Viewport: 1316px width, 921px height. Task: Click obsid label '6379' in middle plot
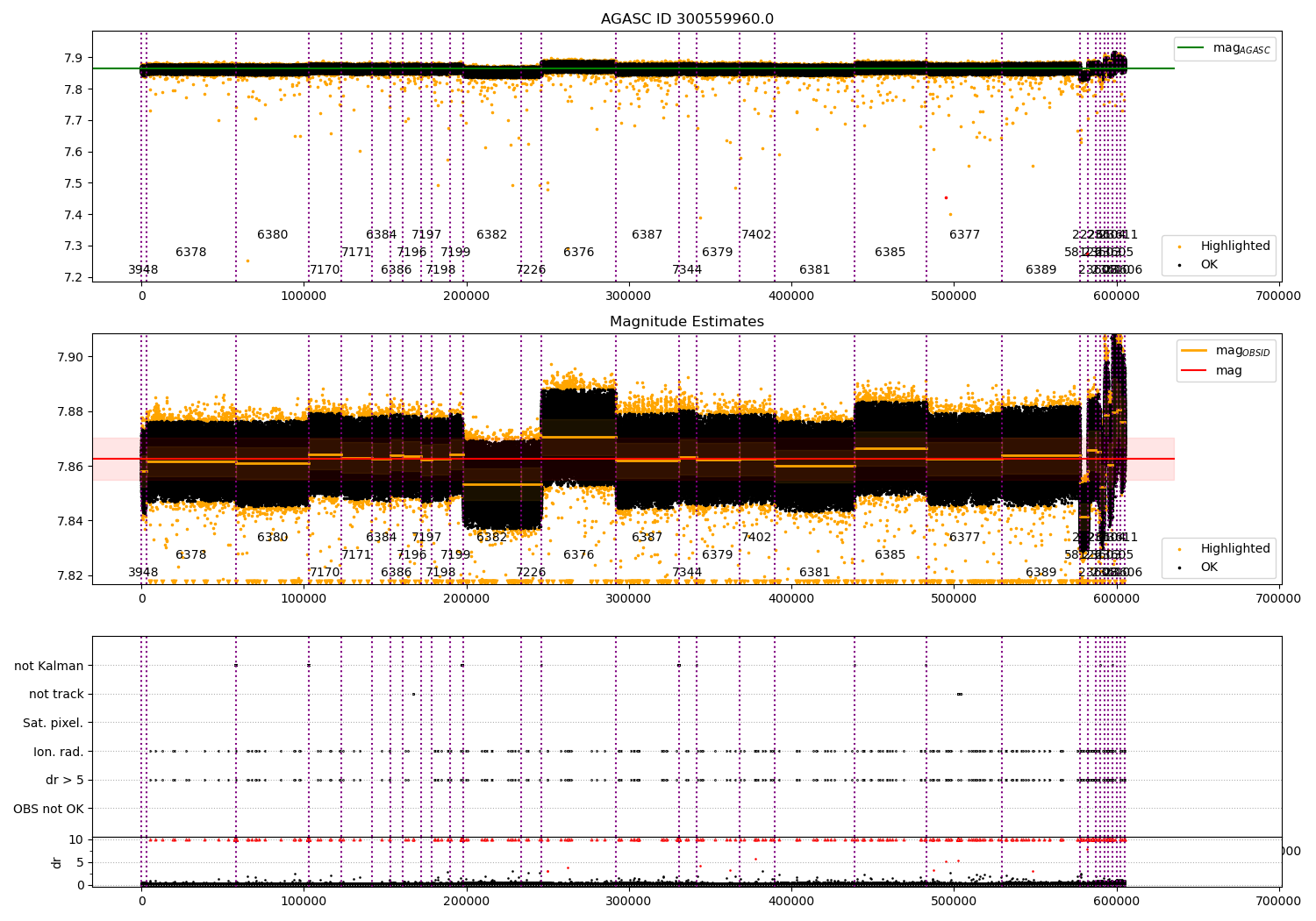coord(717,554)
